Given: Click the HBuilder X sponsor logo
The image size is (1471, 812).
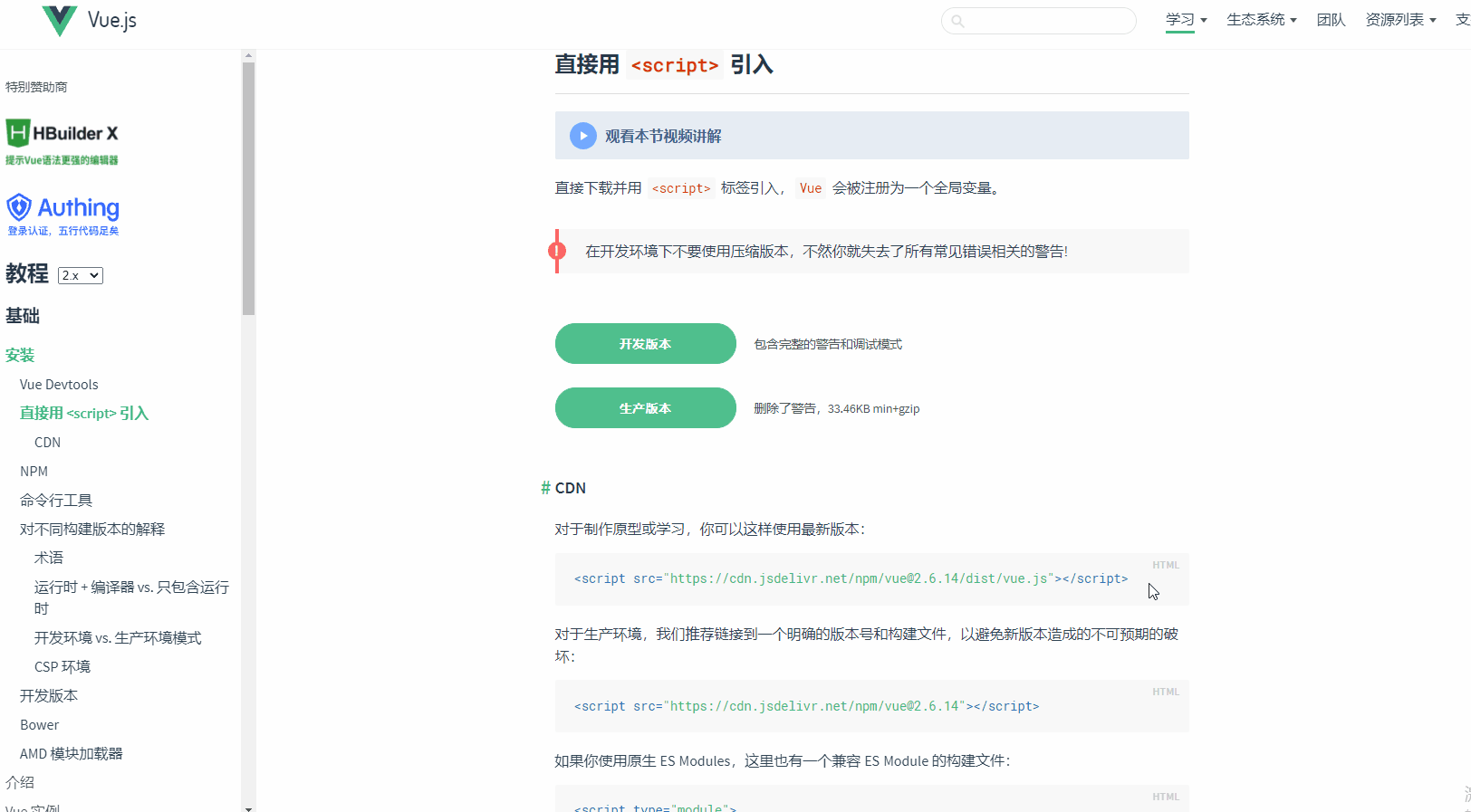Looking at the screenshot, I should tap(62, 142).
